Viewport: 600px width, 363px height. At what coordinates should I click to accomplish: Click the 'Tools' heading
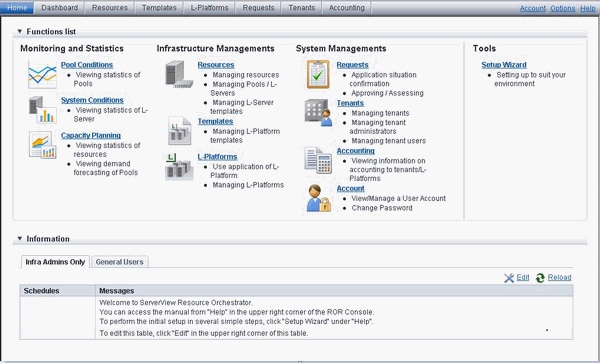(484, 49)
